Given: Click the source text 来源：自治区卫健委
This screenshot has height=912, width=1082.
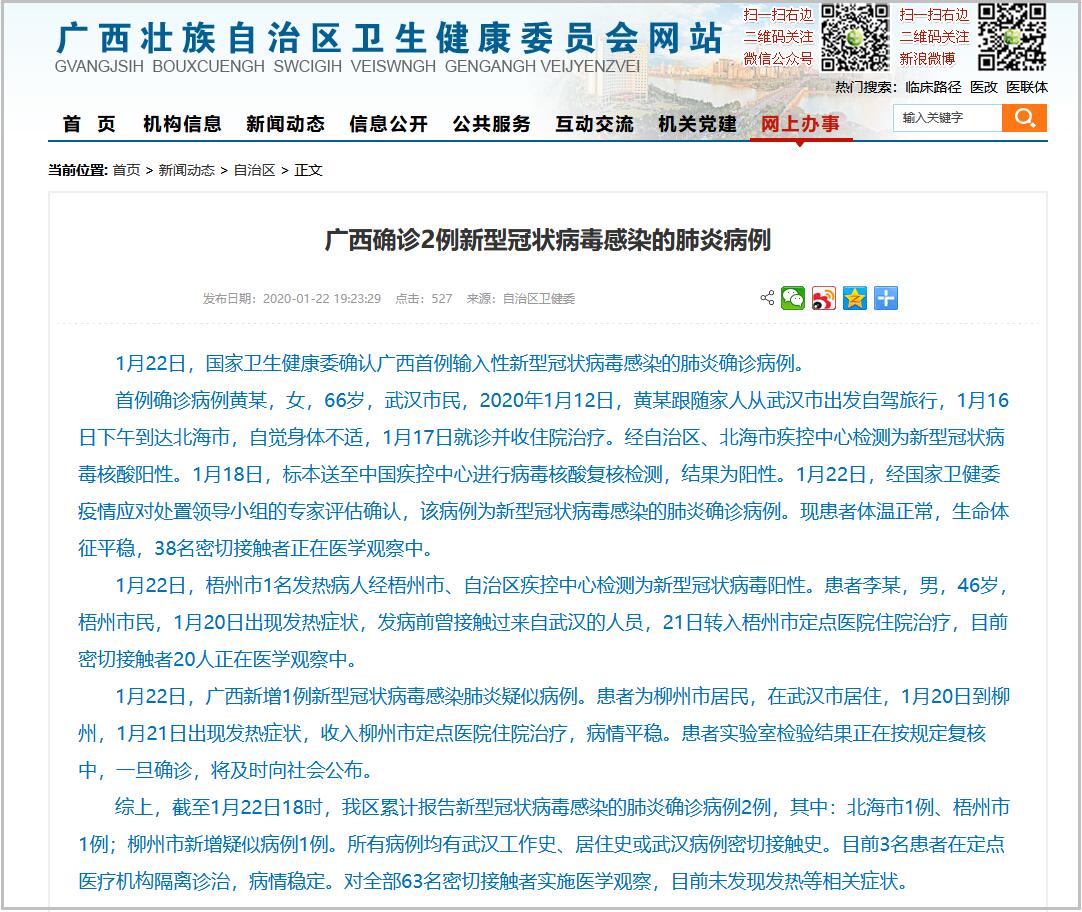Looking at the screenshot, I should pos(520,299).
